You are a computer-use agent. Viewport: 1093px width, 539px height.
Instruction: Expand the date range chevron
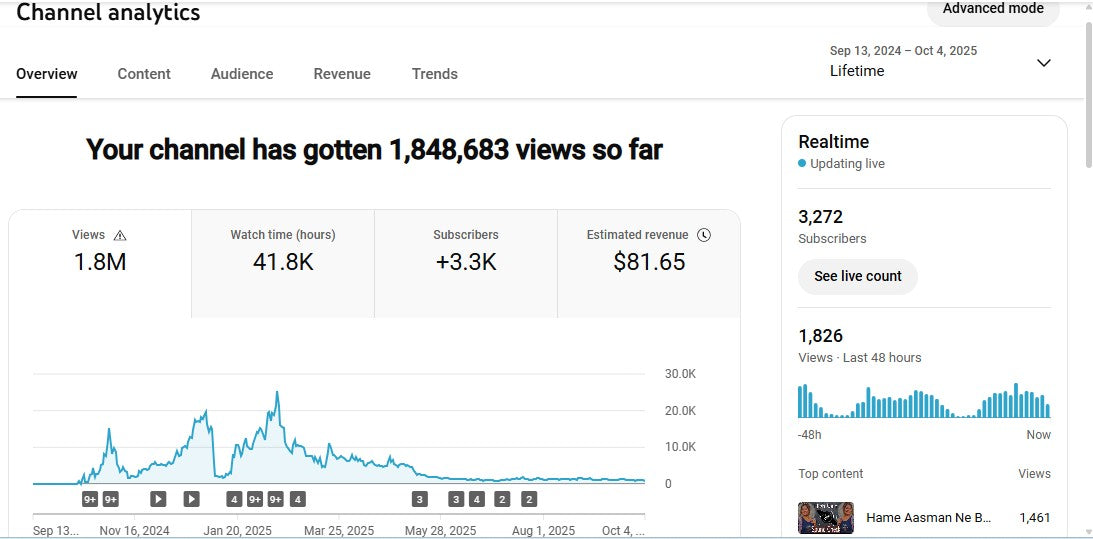click(x=1043, y=63)
